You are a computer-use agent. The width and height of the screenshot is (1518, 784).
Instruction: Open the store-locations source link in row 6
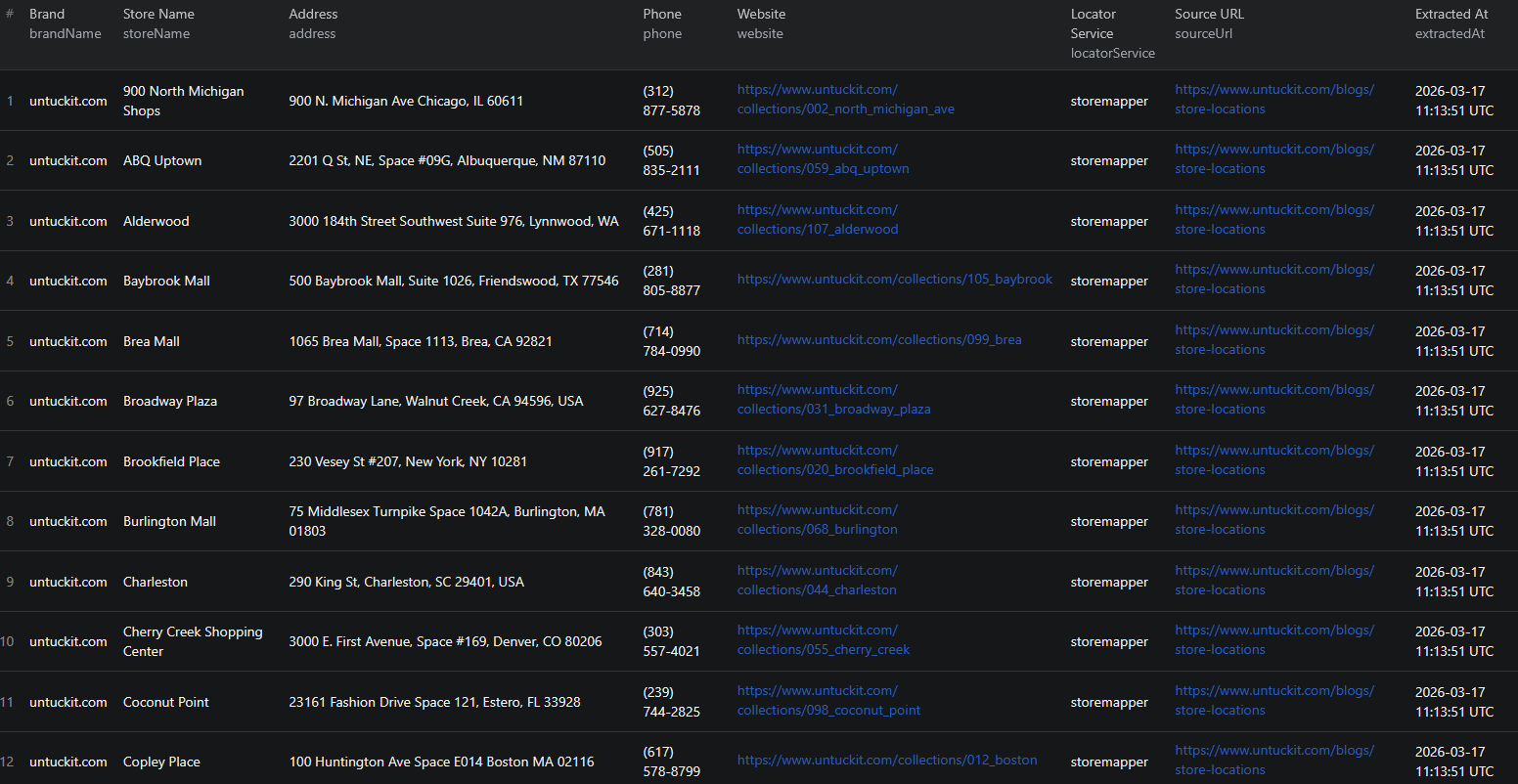click(1273, 400)
